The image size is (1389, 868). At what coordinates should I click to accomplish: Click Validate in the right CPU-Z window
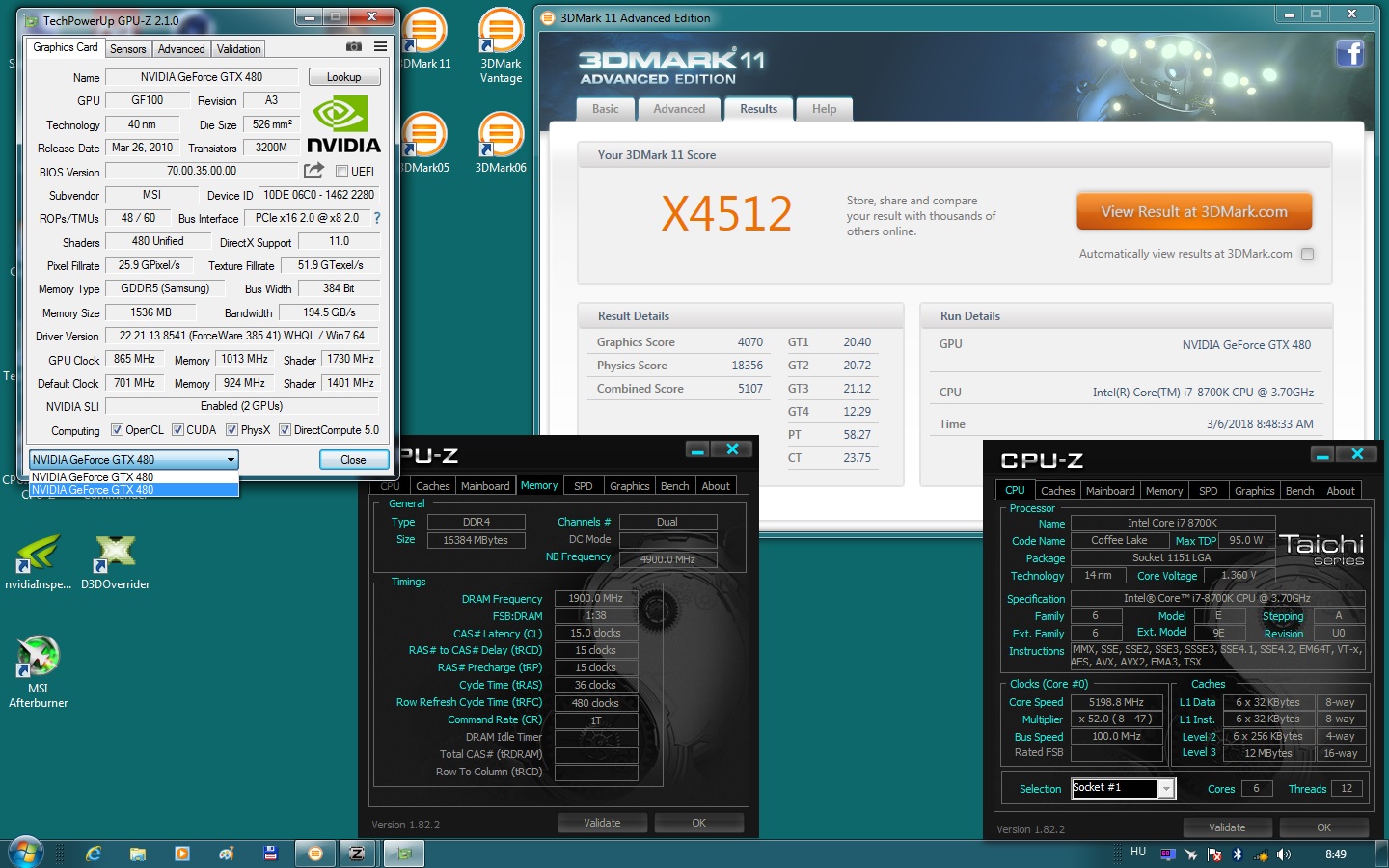[x=1227, y=827]
